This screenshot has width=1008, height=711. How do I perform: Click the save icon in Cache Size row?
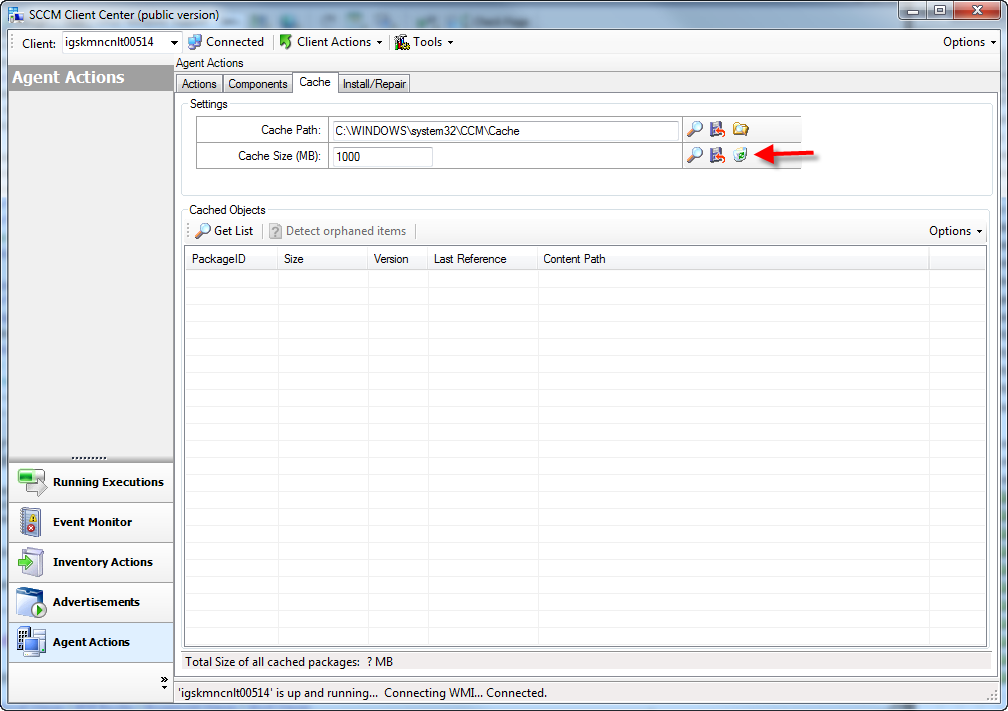717,155
